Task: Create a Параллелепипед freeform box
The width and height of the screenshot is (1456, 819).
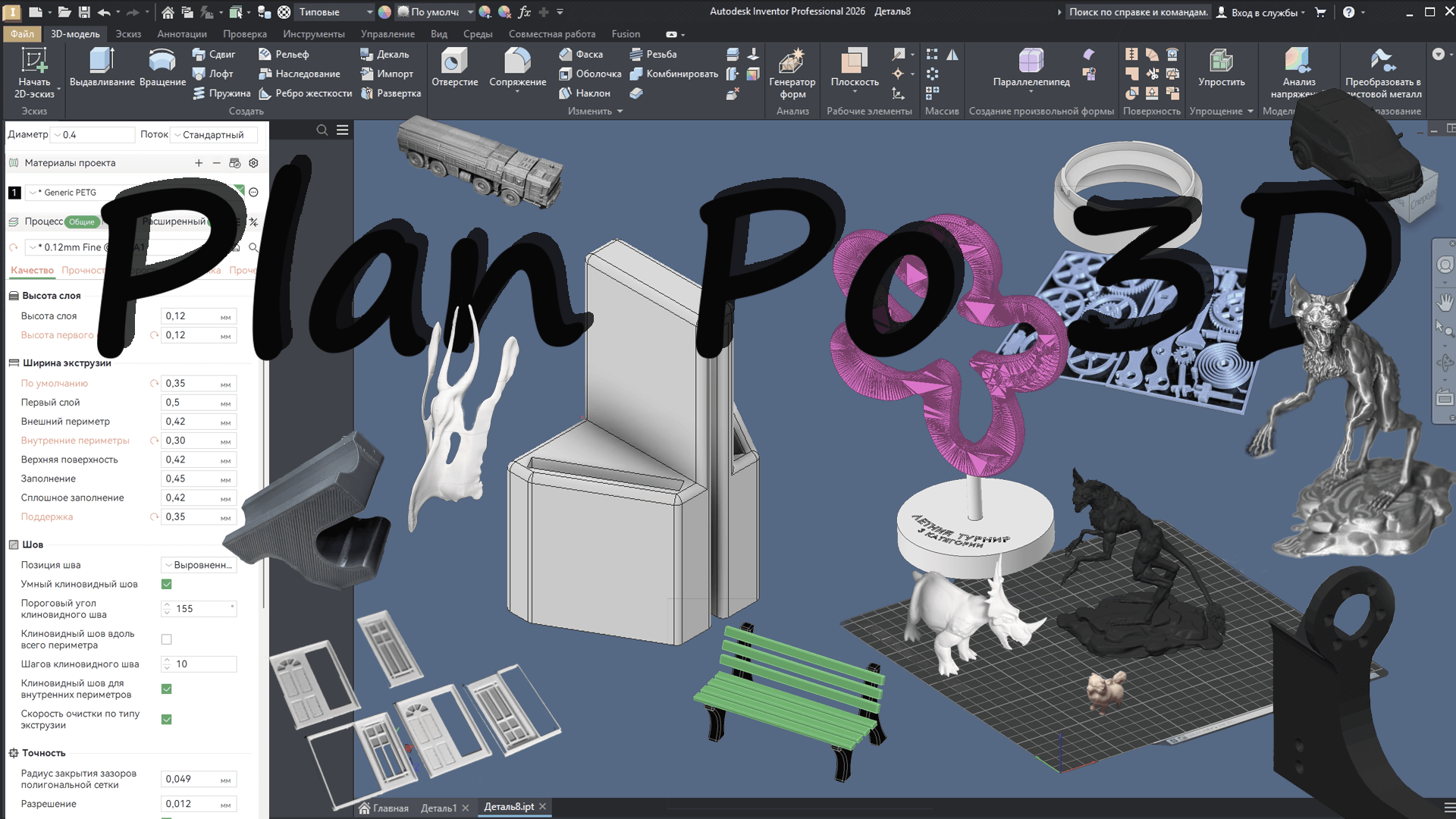Action: click(x=1031, y=70)
